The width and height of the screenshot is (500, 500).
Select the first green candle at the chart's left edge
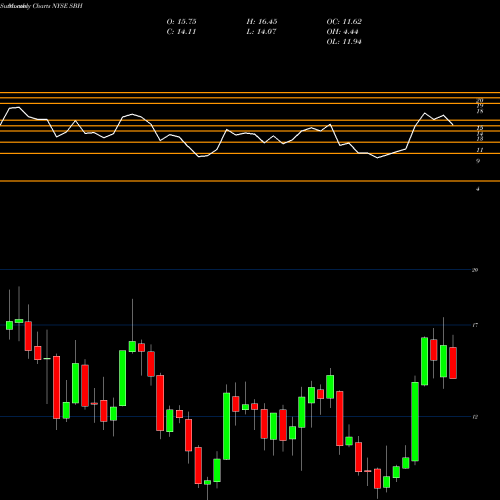coord(9,325)
